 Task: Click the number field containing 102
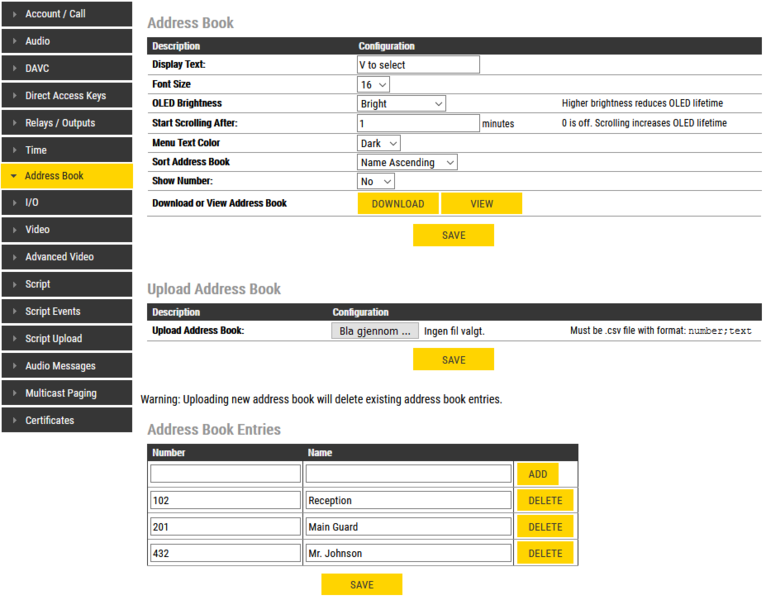pos(225,500)
